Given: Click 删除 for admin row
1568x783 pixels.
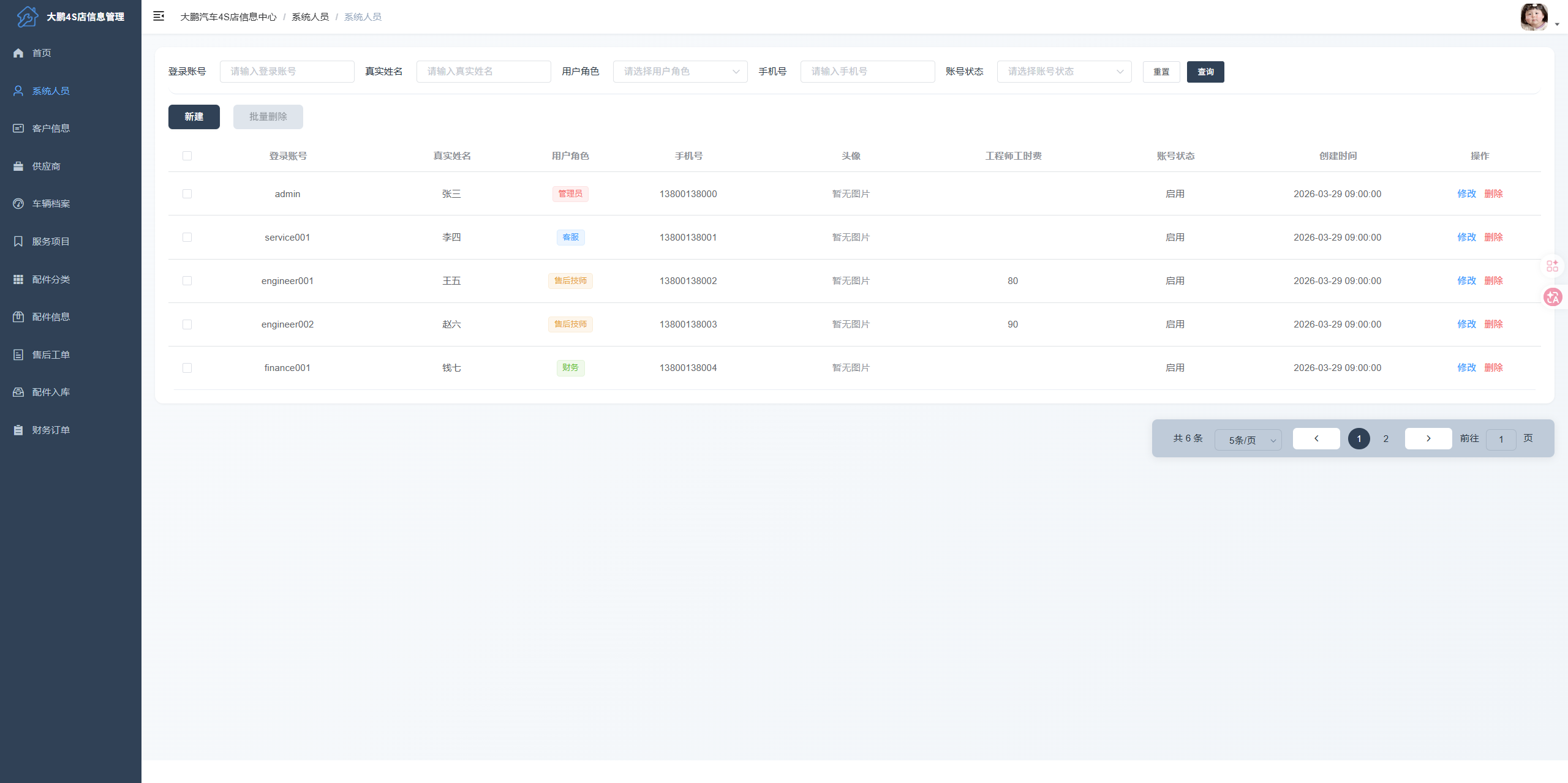Looking at the screenshot, I should pos(1493,193).
